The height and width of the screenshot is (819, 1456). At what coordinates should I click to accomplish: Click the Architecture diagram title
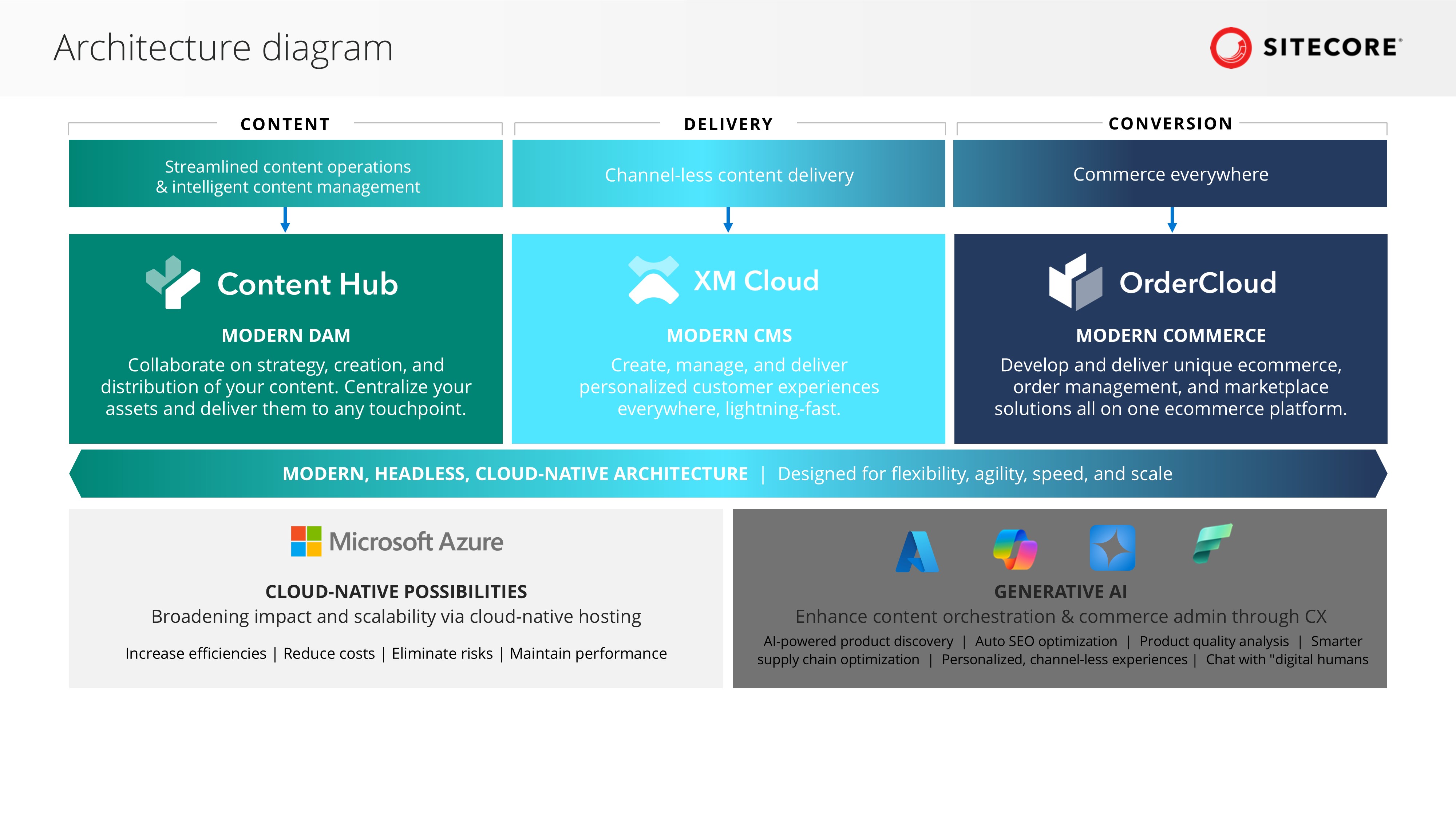223,48
